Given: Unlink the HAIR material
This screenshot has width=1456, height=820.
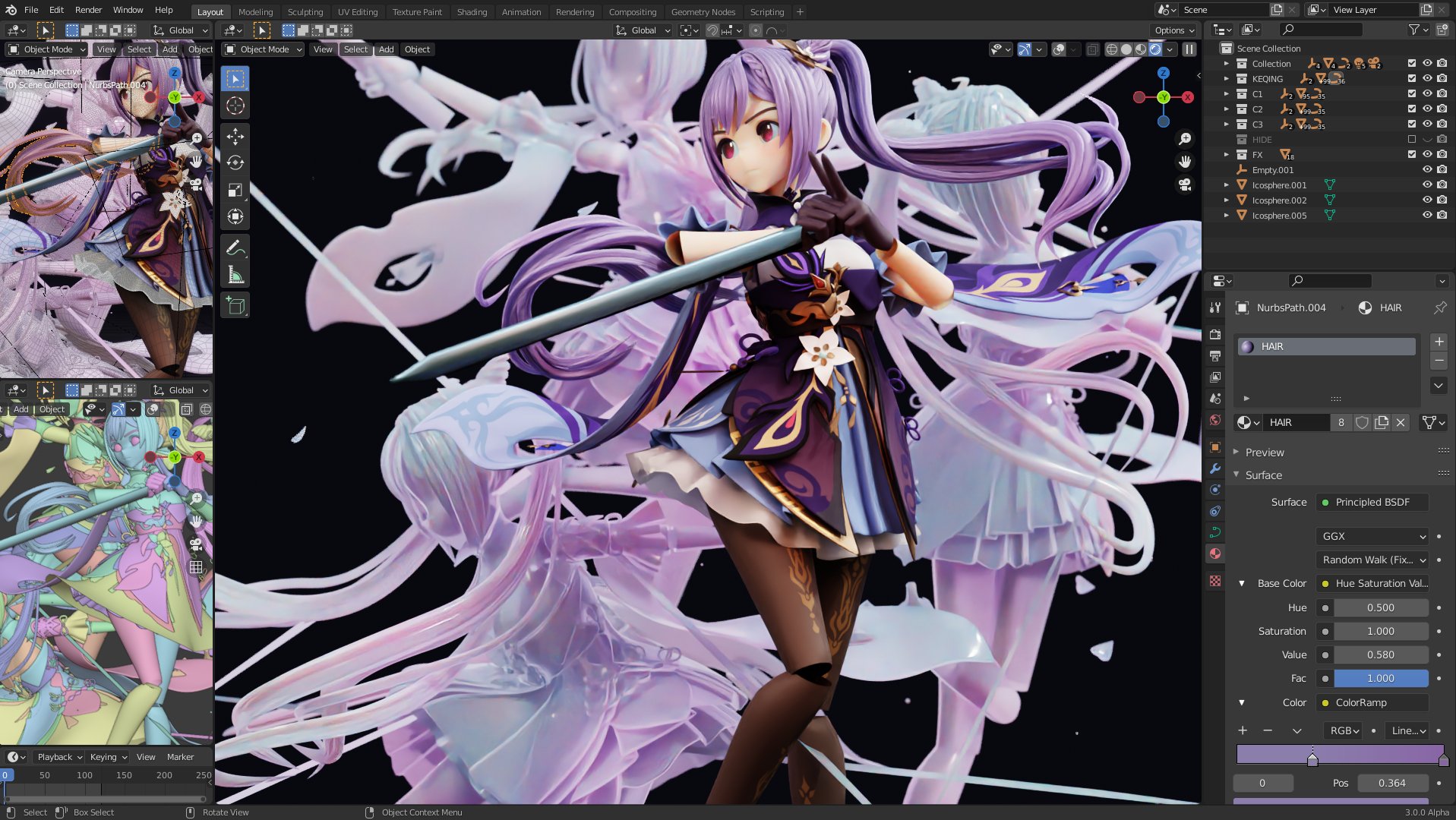Looking at the screenshot, I should click(1401, 422).
